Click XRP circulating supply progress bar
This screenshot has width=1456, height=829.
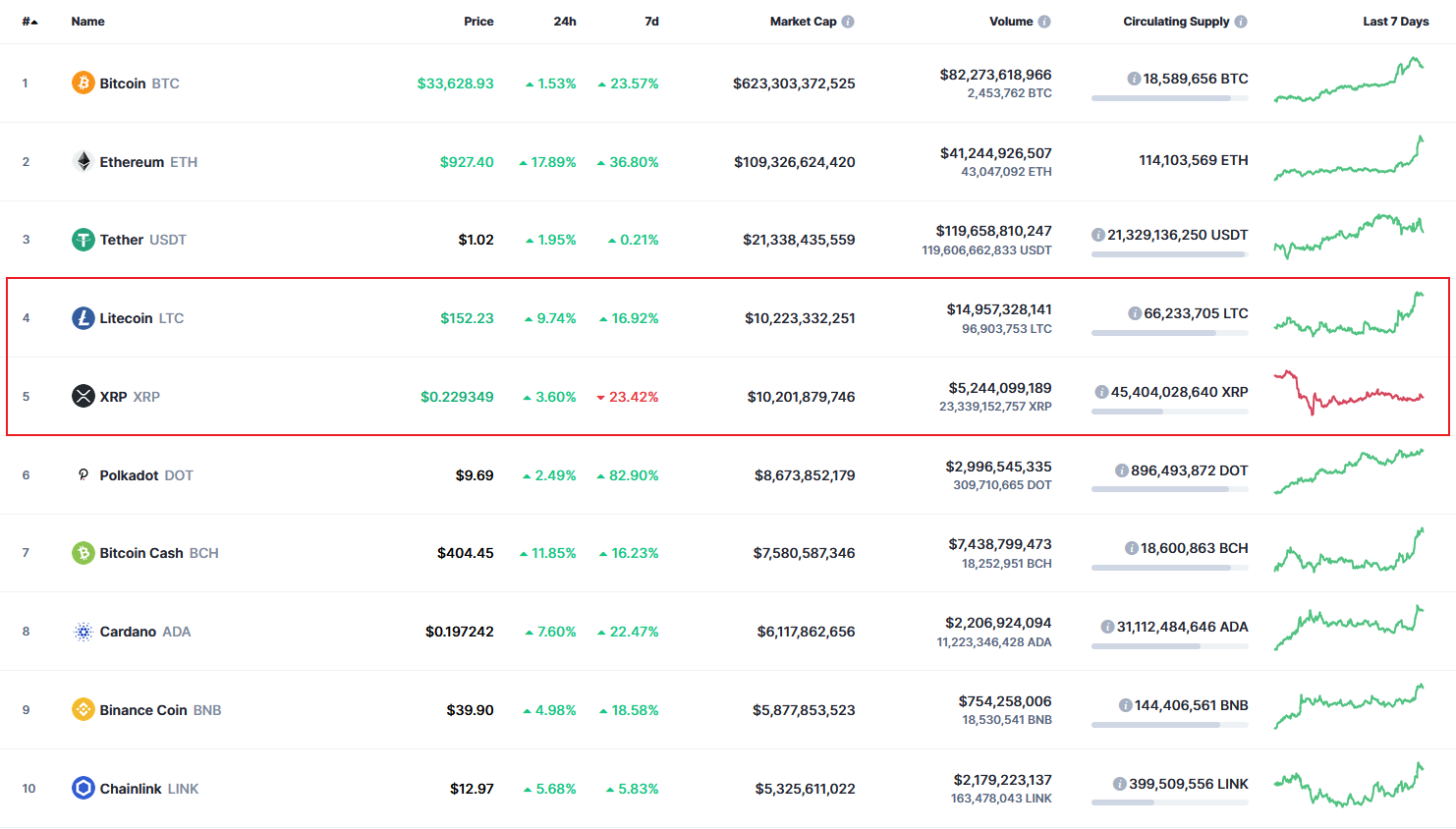1170,412
